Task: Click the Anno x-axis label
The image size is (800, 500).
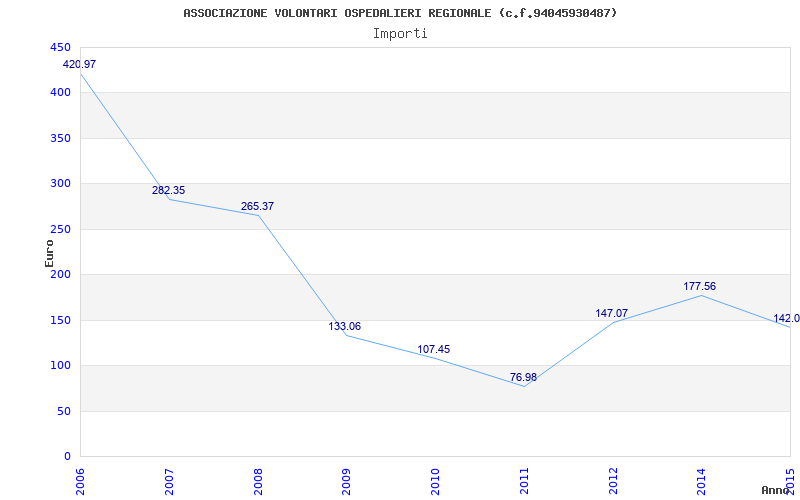Action: click(x=775, y=490)
